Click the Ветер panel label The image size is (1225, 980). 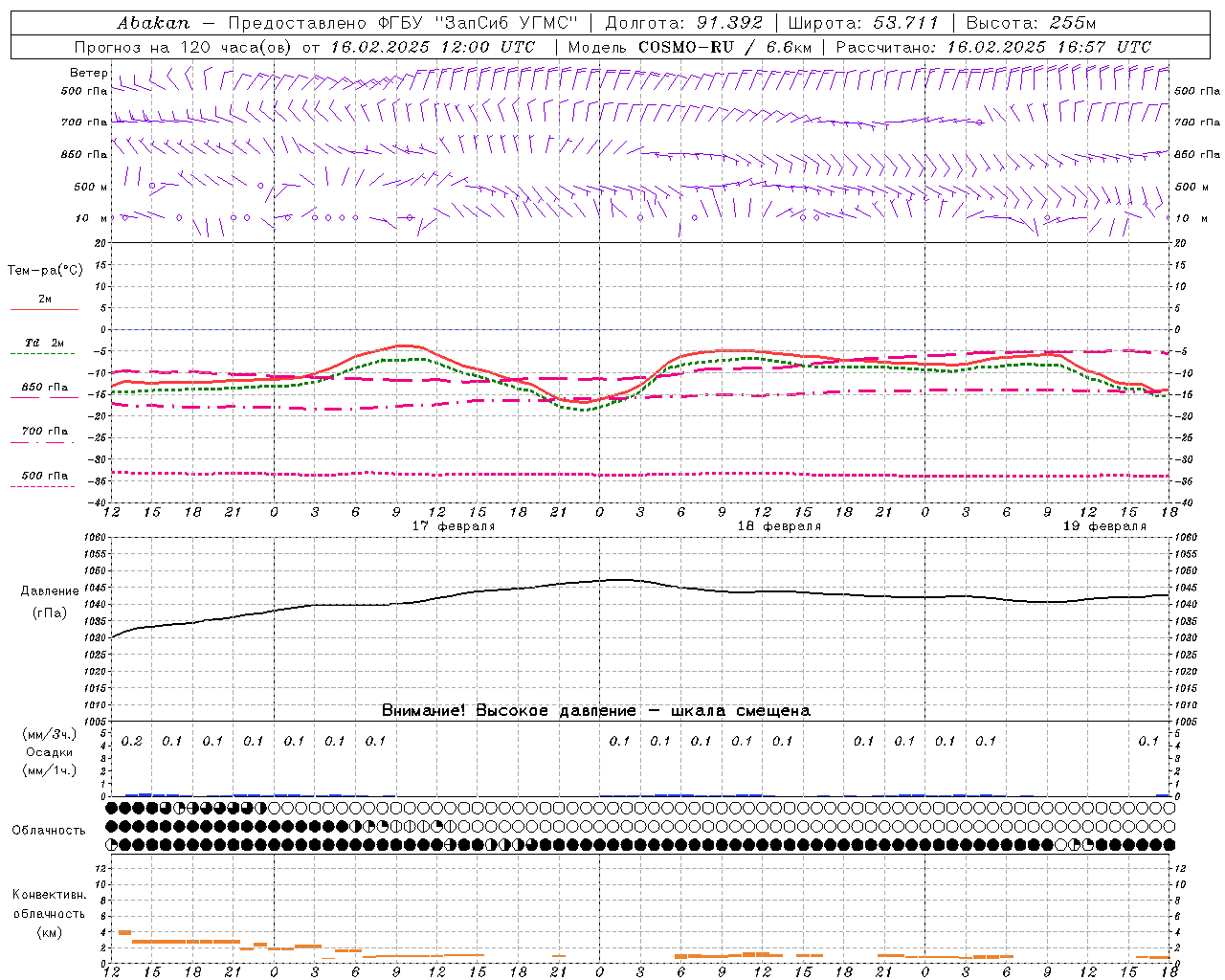pos(88,73)
